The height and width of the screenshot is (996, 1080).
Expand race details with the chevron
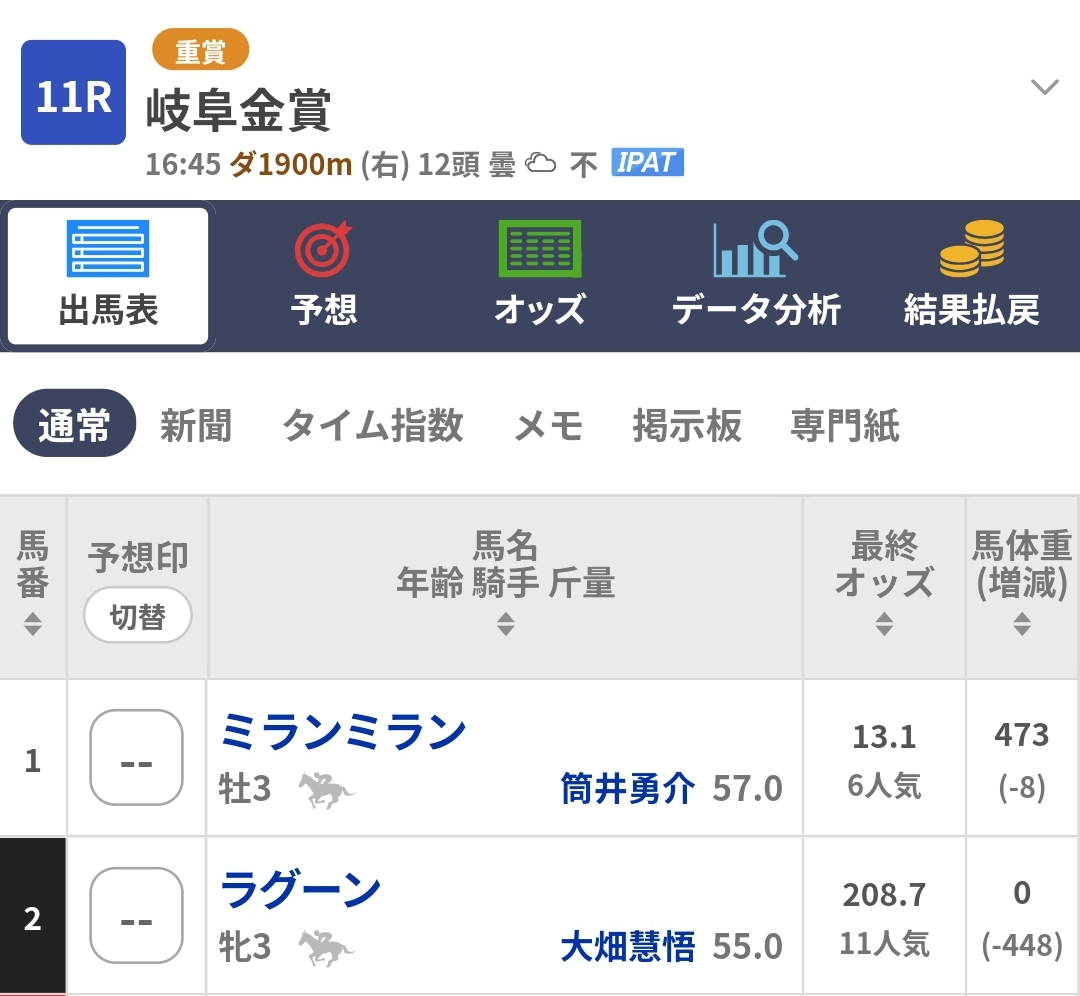tap(1044, 88)
